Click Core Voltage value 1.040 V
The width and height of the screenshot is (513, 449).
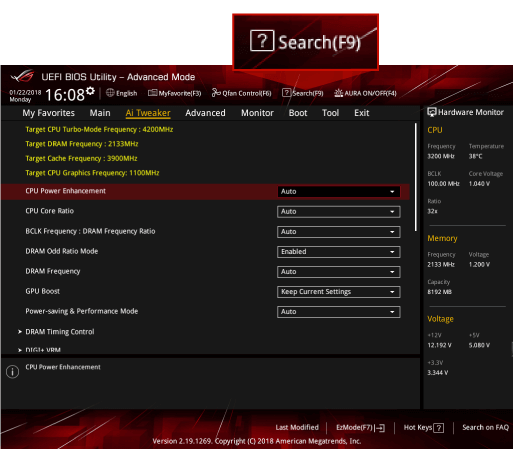coord(479,184)
